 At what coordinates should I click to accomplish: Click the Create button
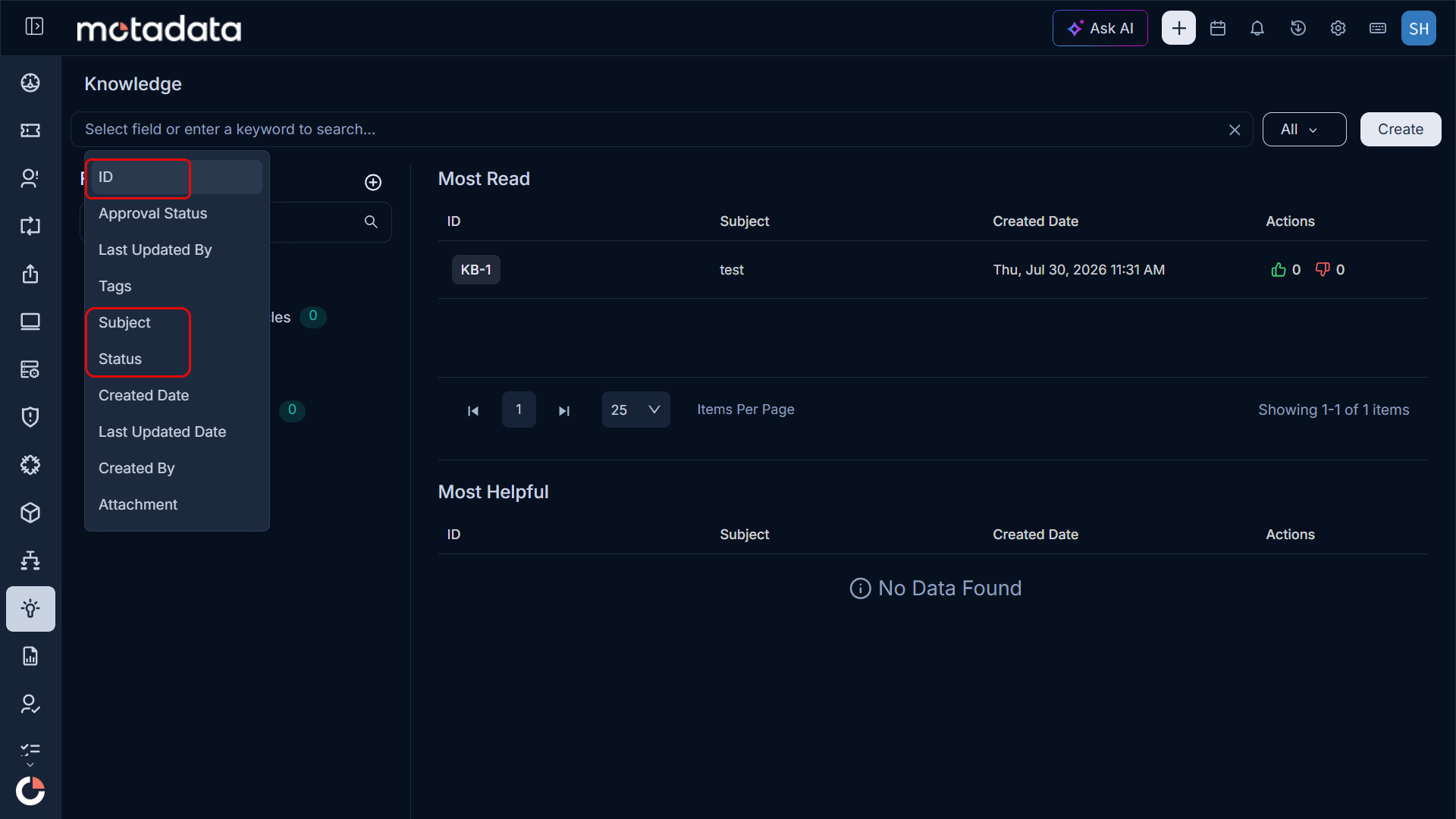1401,129
